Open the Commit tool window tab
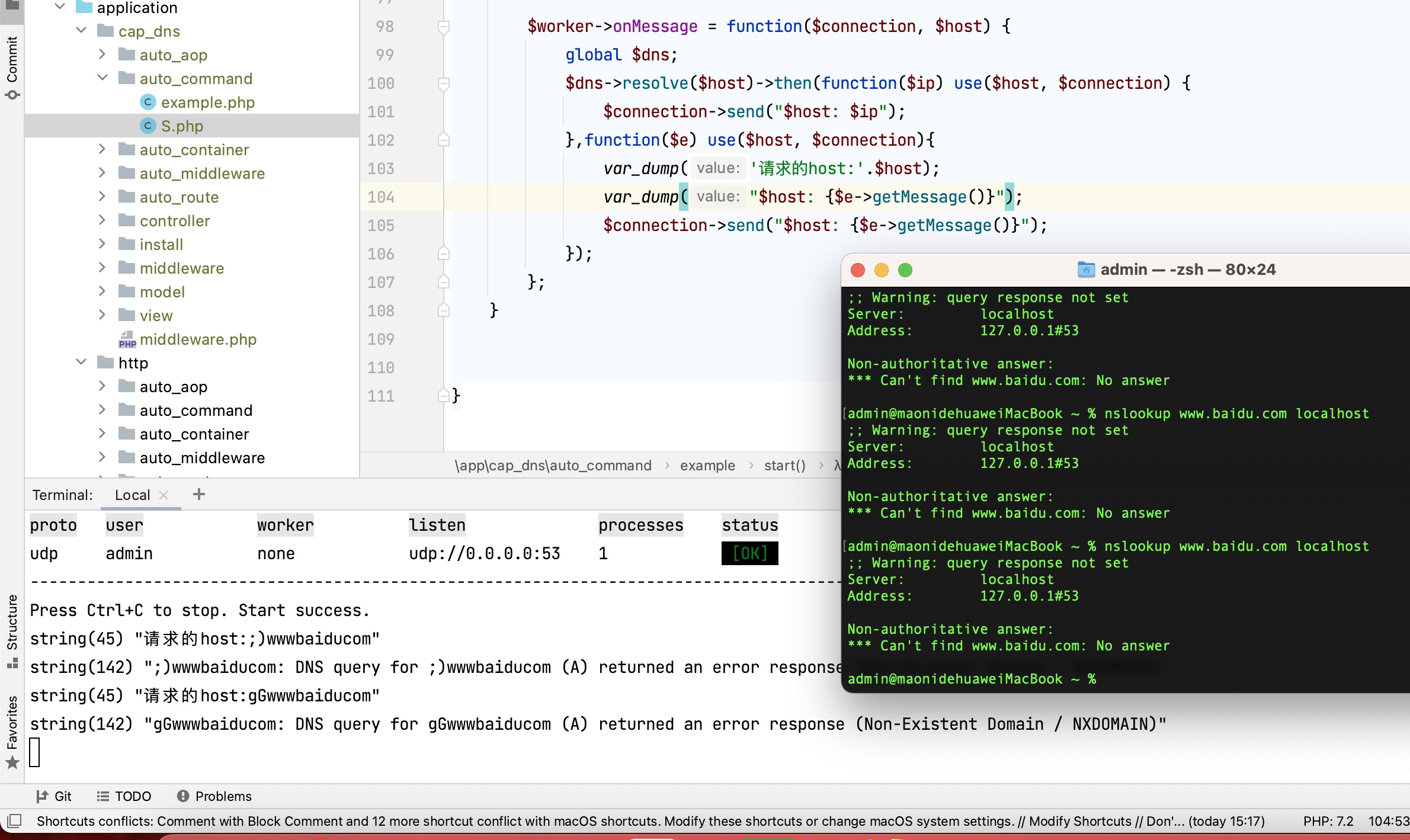 (x=12, y=66)
